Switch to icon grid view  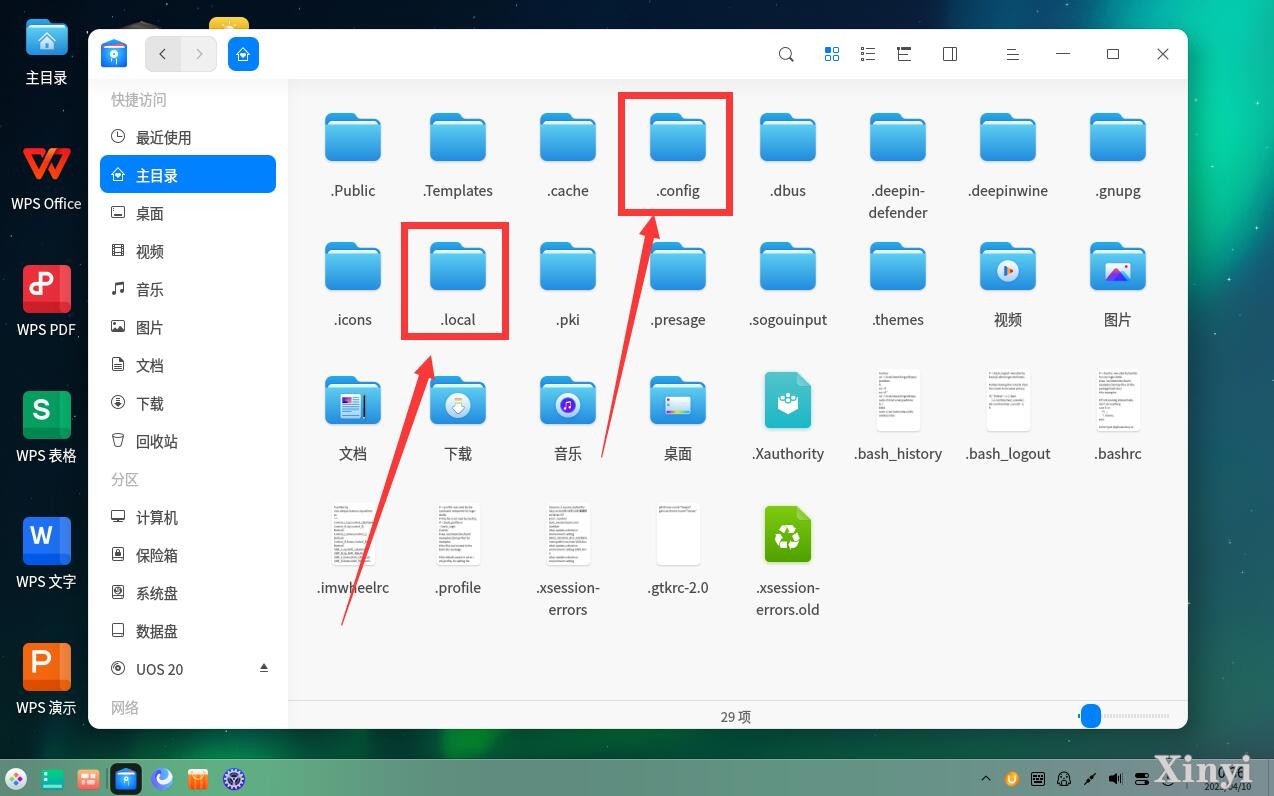831,54
